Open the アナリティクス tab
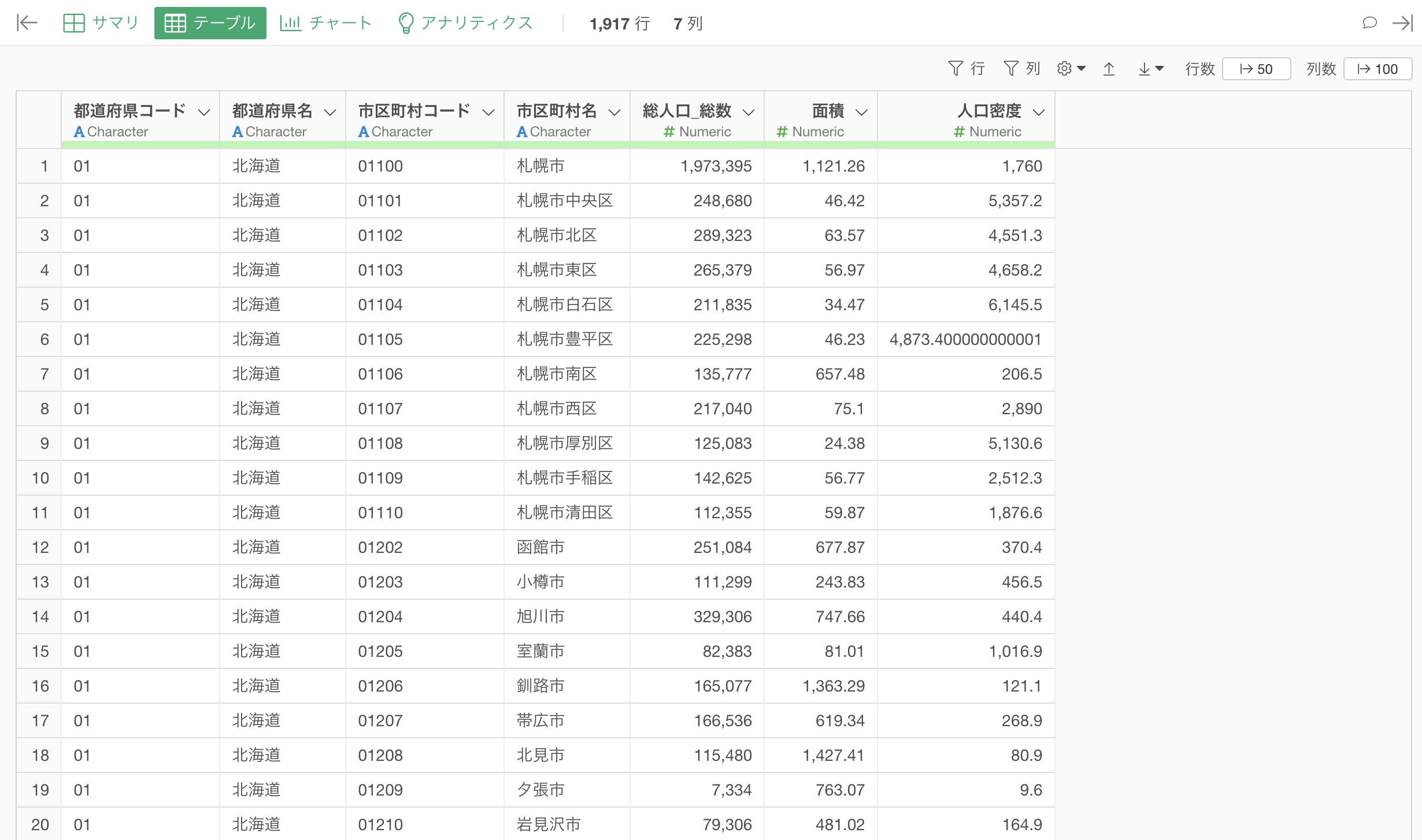The image size is (1422, 840). pos(465,23)
